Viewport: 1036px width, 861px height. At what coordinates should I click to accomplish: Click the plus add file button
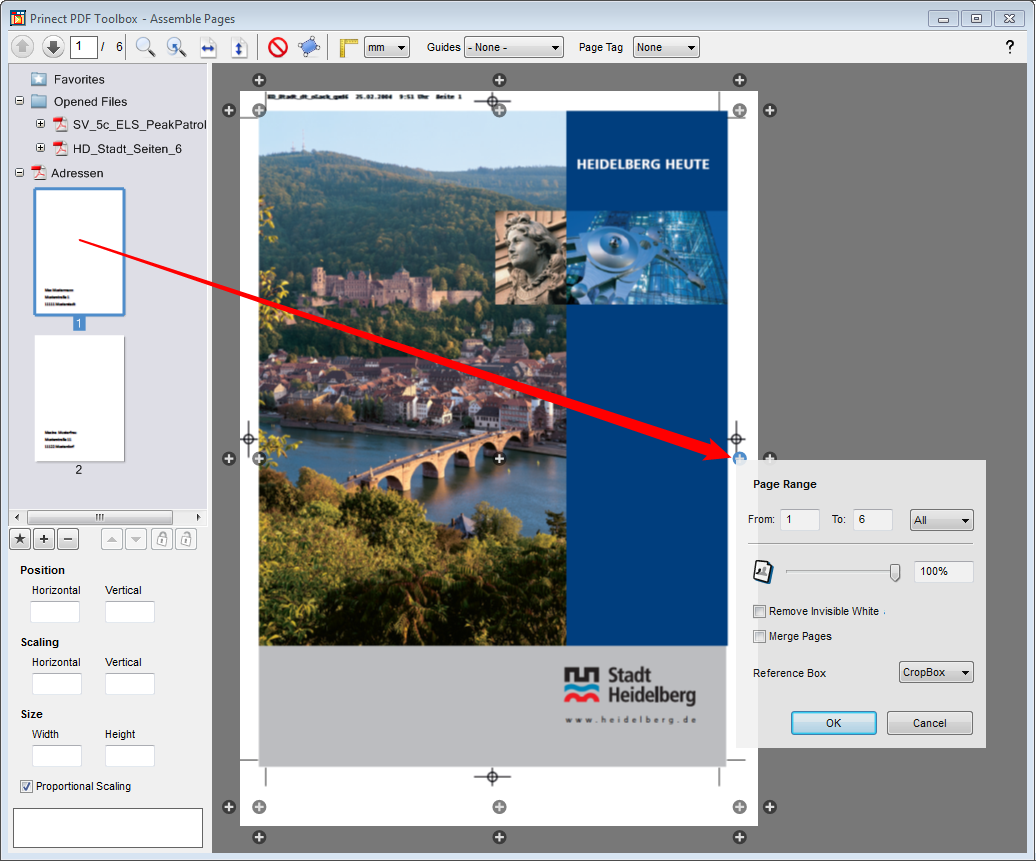click(x=44, y=540)
